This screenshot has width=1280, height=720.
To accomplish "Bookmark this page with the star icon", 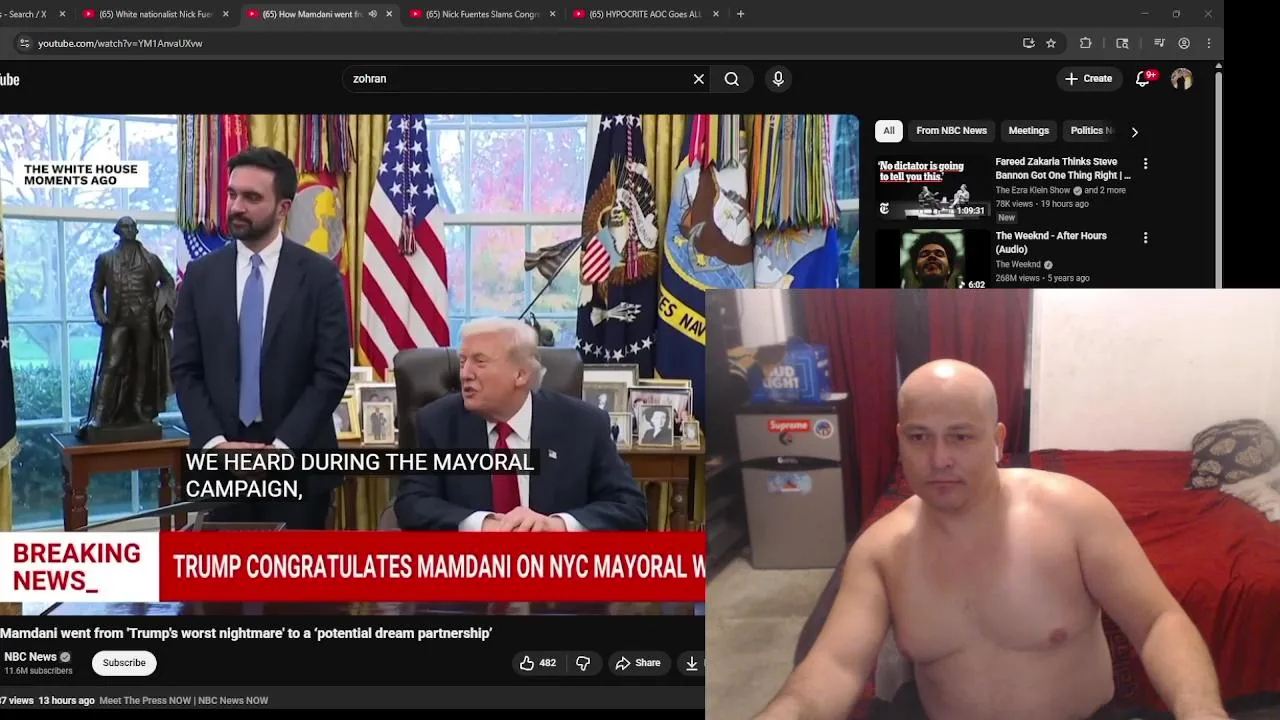I will pyautogui.click(x=1051, y=43).
